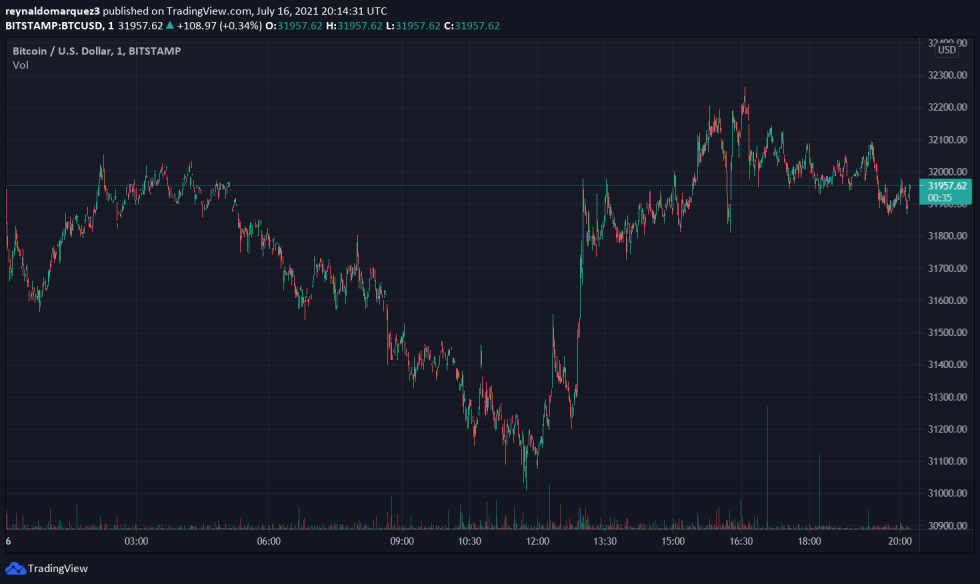Open the chart interval selector showing 1

pos(110,27)
